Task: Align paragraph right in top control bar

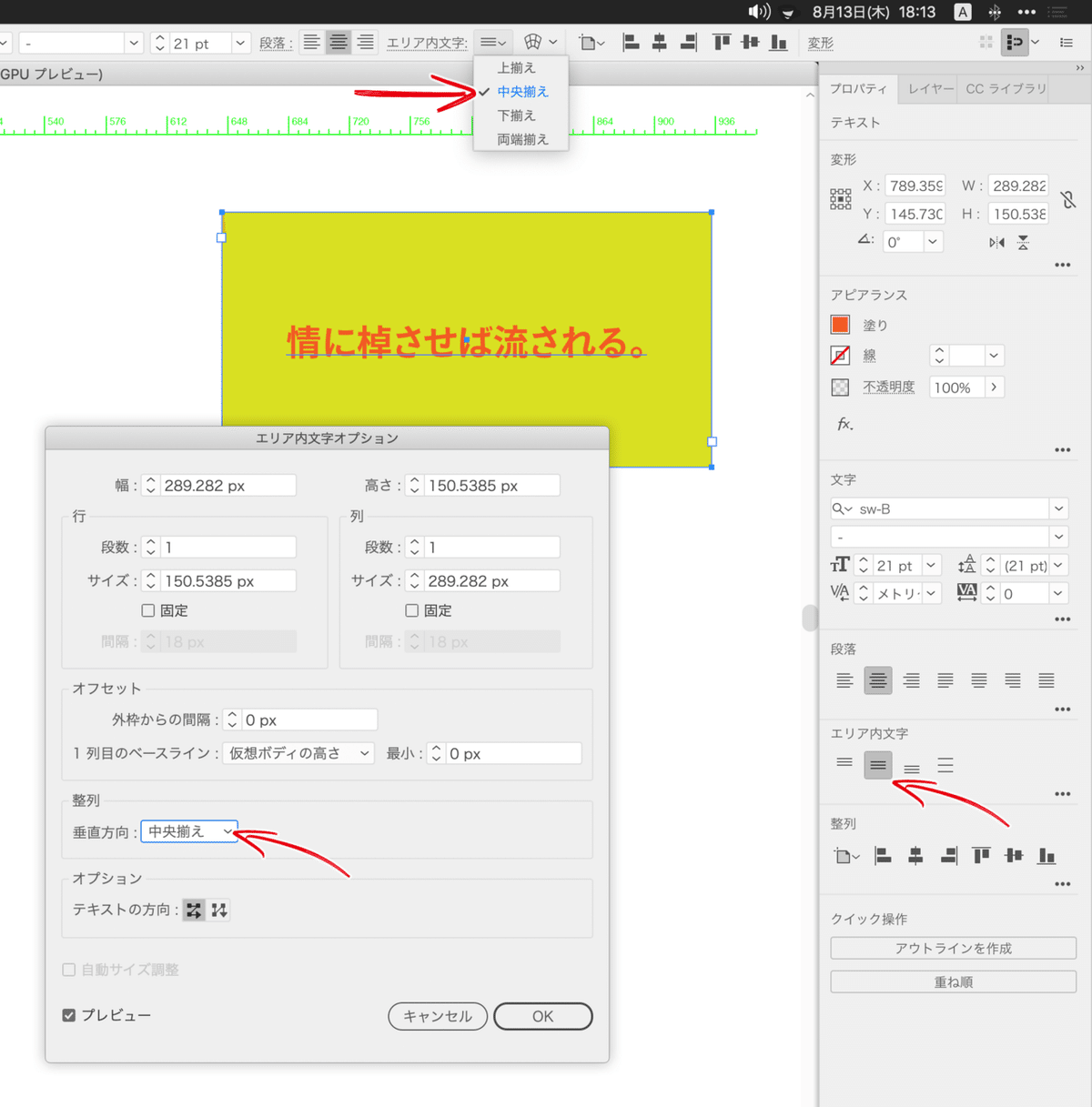Action: [366, 43]
